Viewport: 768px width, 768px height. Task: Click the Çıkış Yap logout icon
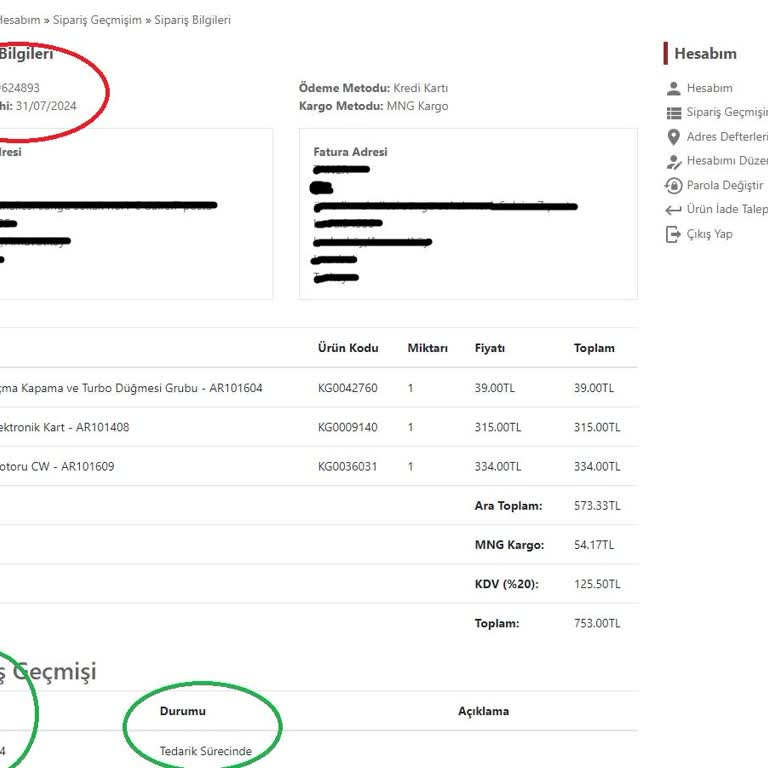click(673, 234)
